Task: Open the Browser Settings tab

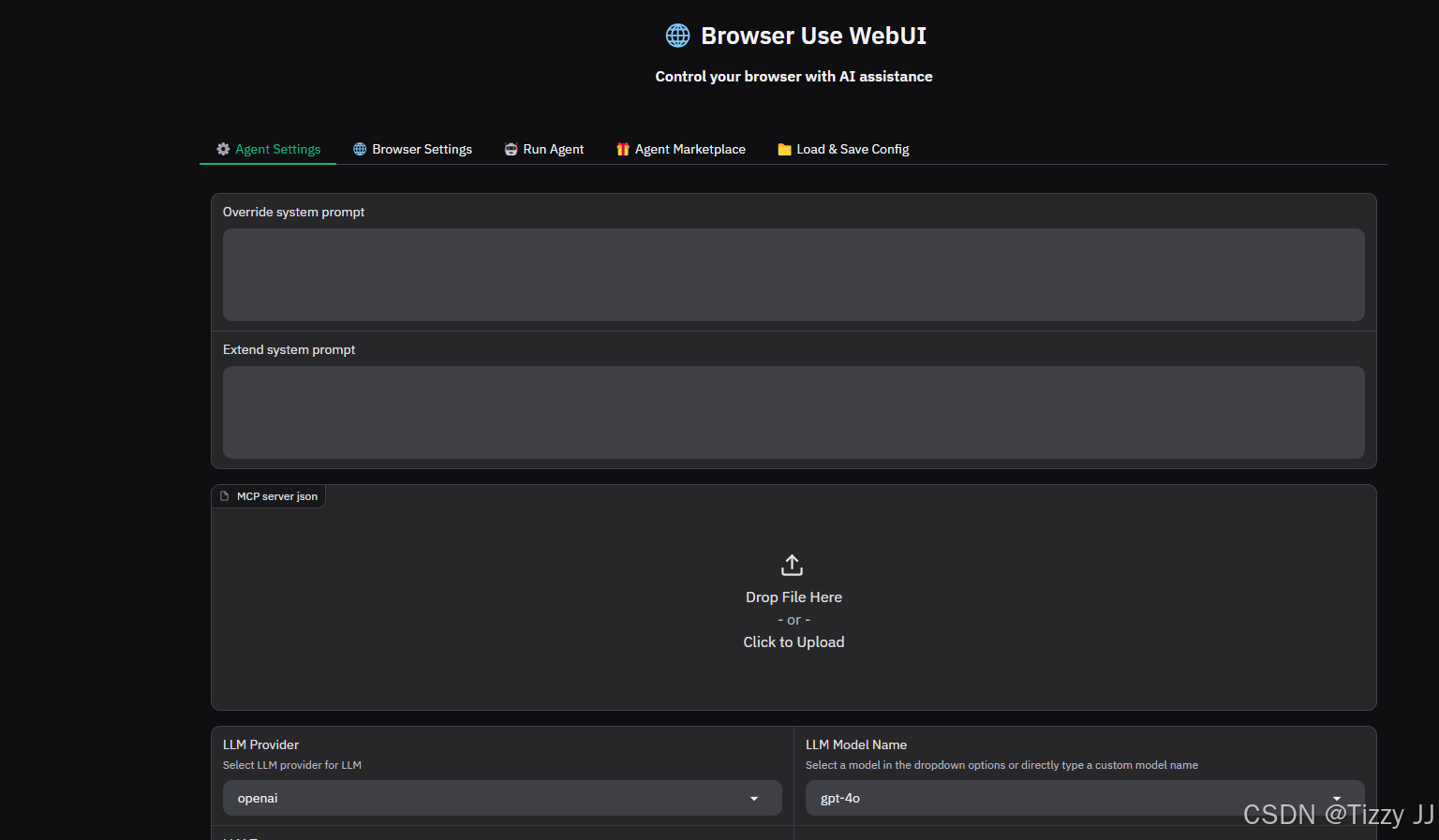Action: point(412,149)
